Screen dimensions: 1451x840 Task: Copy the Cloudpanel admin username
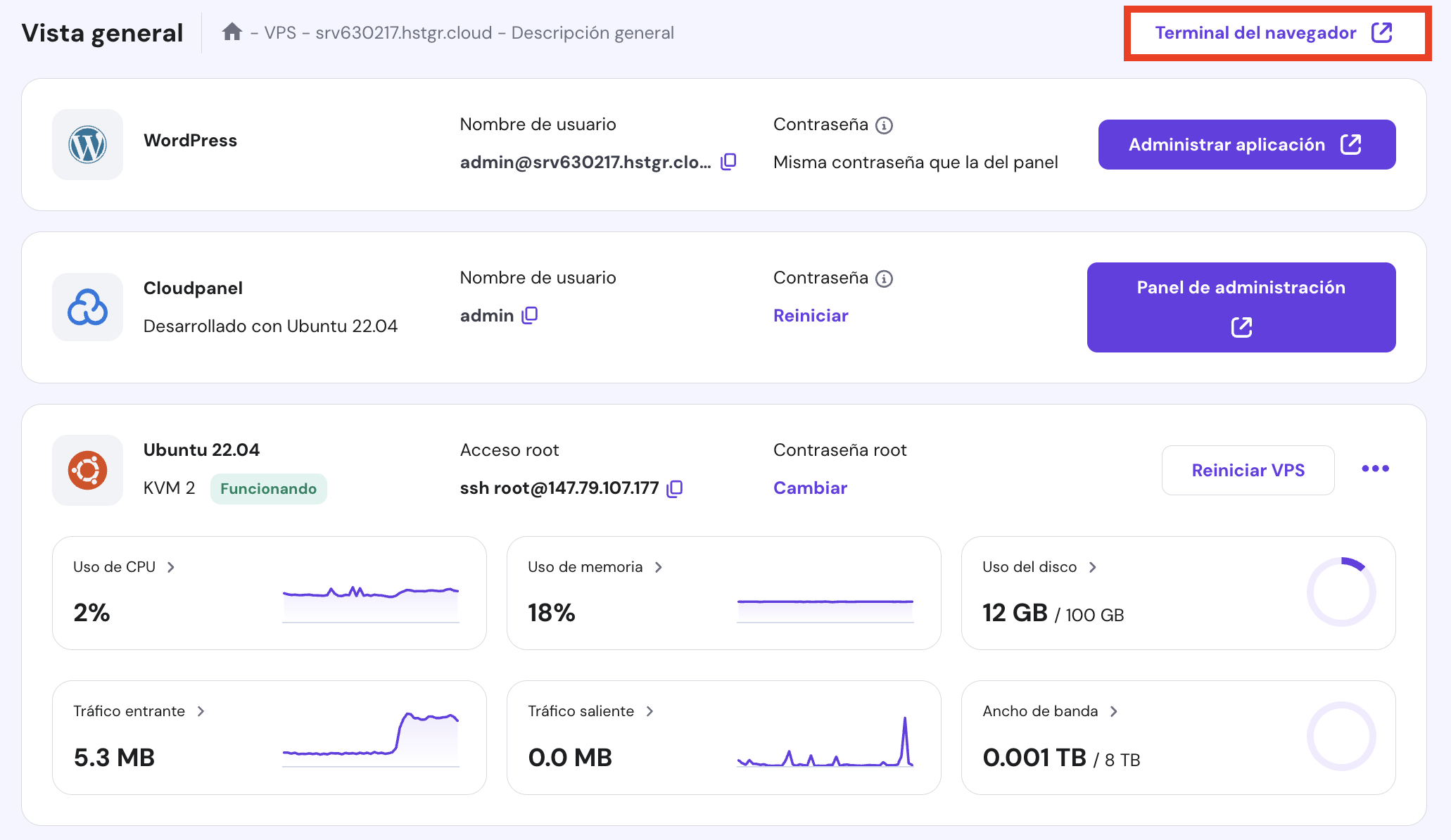tap(529, 314)
